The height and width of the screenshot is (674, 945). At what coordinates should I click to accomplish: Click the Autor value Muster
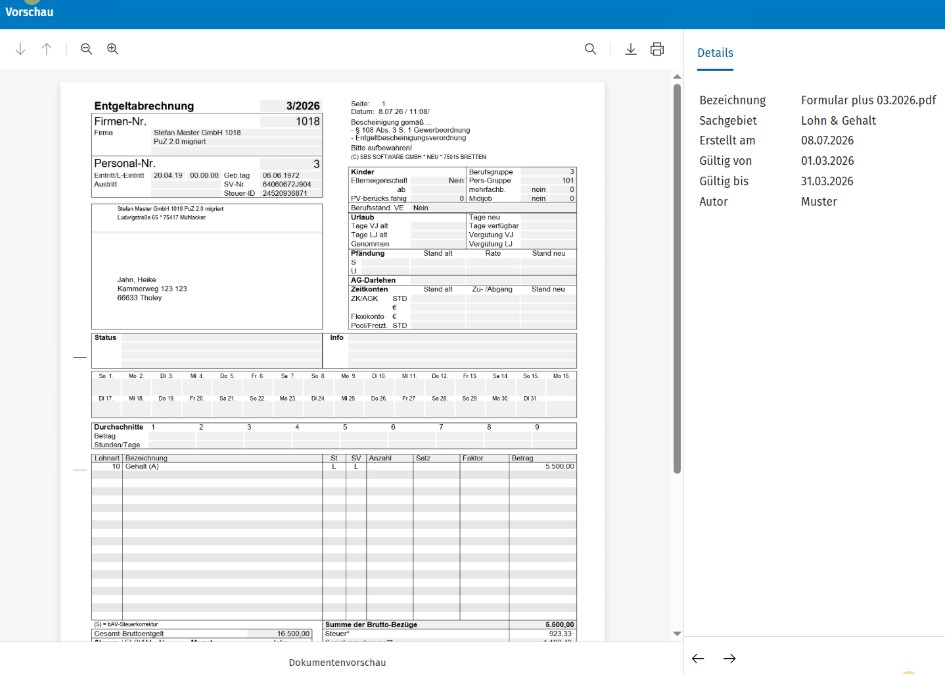coord(818,202)
